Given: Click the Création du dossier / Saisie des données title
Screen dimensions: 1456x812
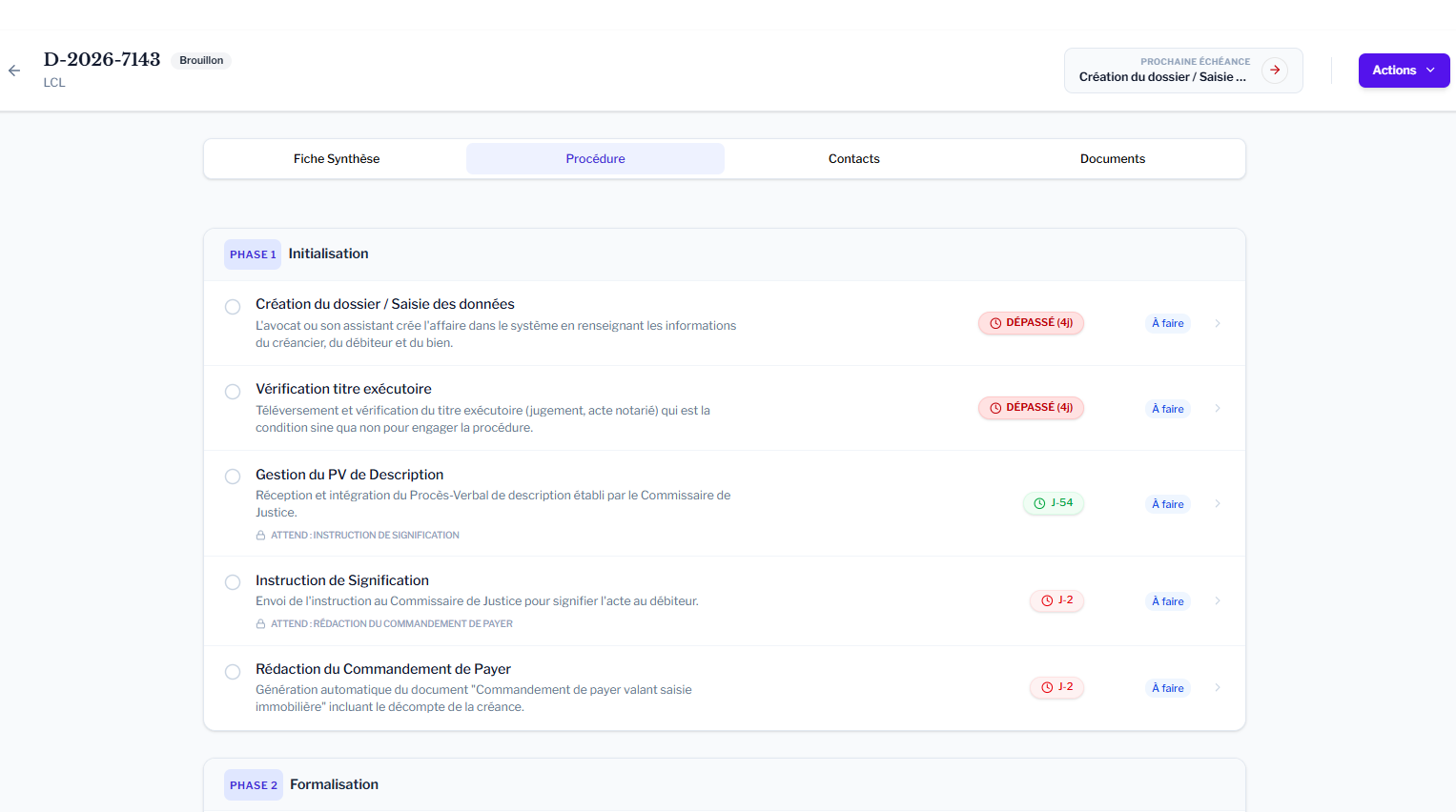Looking at the screenshot, I should click(384, 304).
